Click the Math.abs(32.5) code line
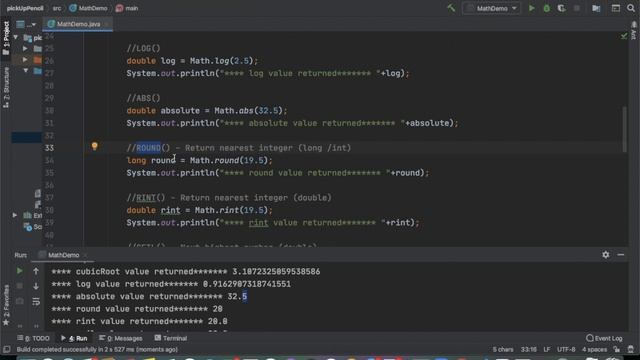This screenshot has height=360, width=640. point(207,111)
